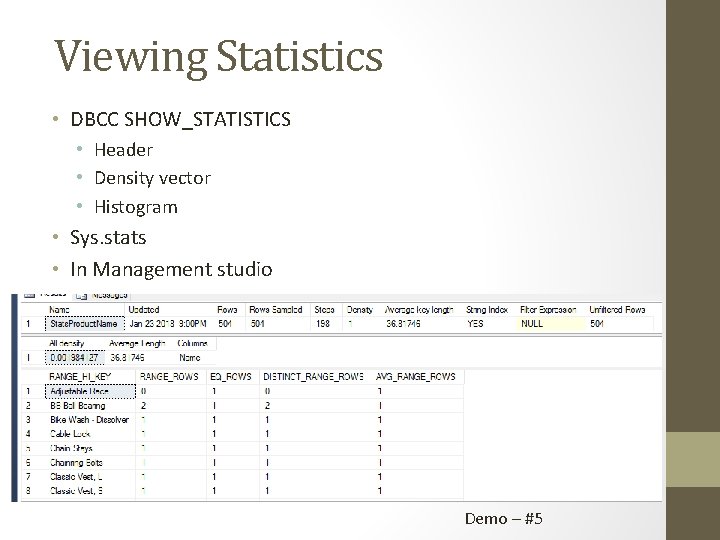Select the NULL Filter Expression cell
The height and width of the screenshot is (540, 720).
pos(551,324)
